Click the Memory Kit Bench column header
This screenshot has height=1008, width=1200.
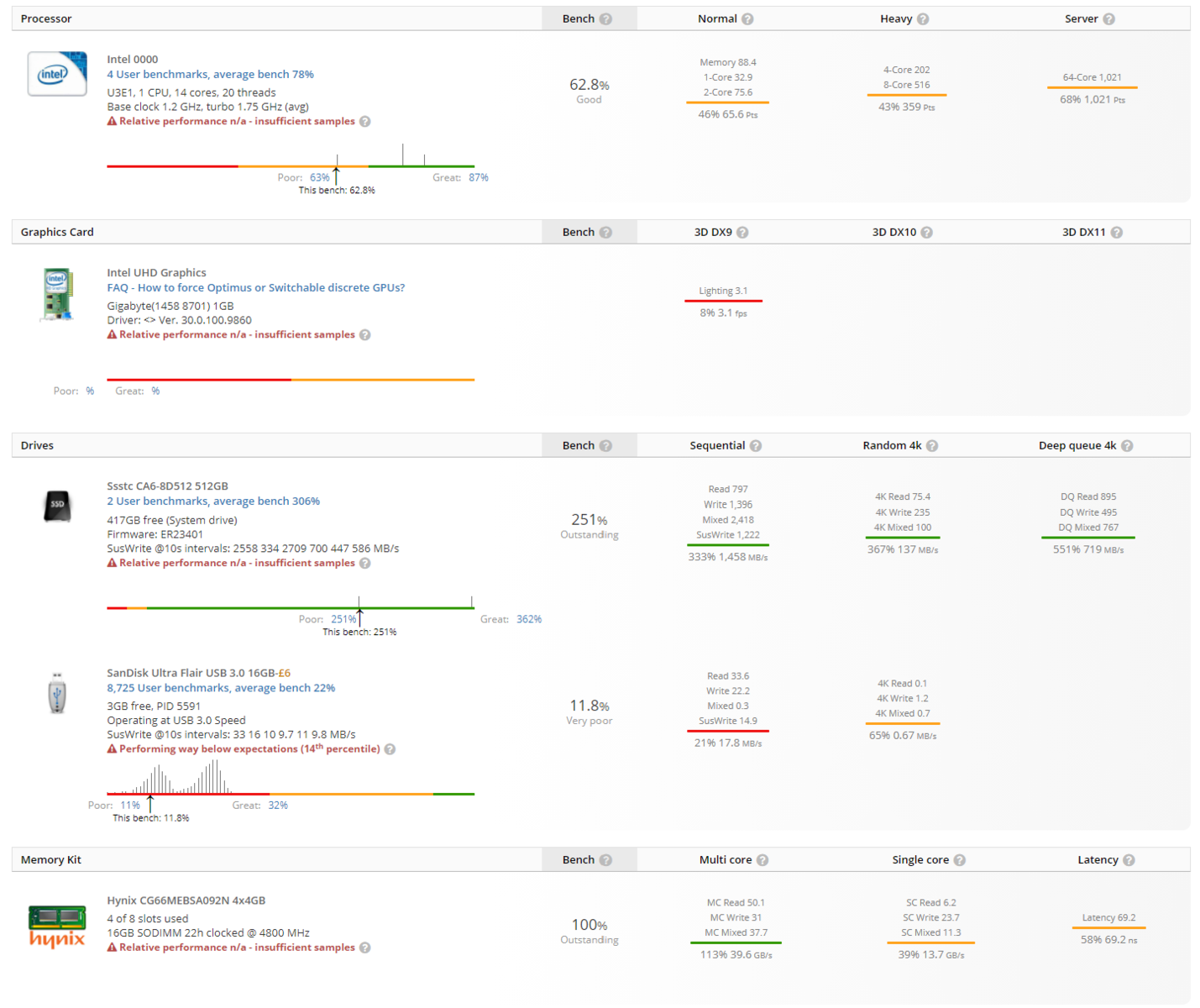pyautogui.click(x=588, y=860)
